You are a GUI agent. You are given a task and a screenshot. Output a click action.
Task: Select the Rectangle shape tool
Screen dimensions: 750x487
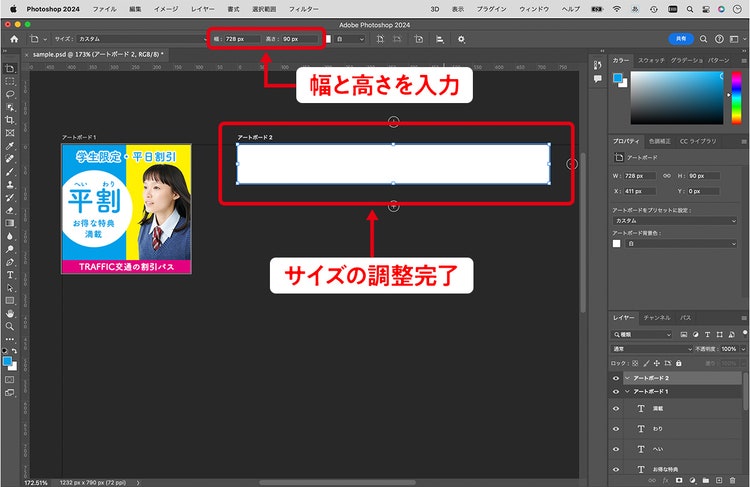(10, 301)
